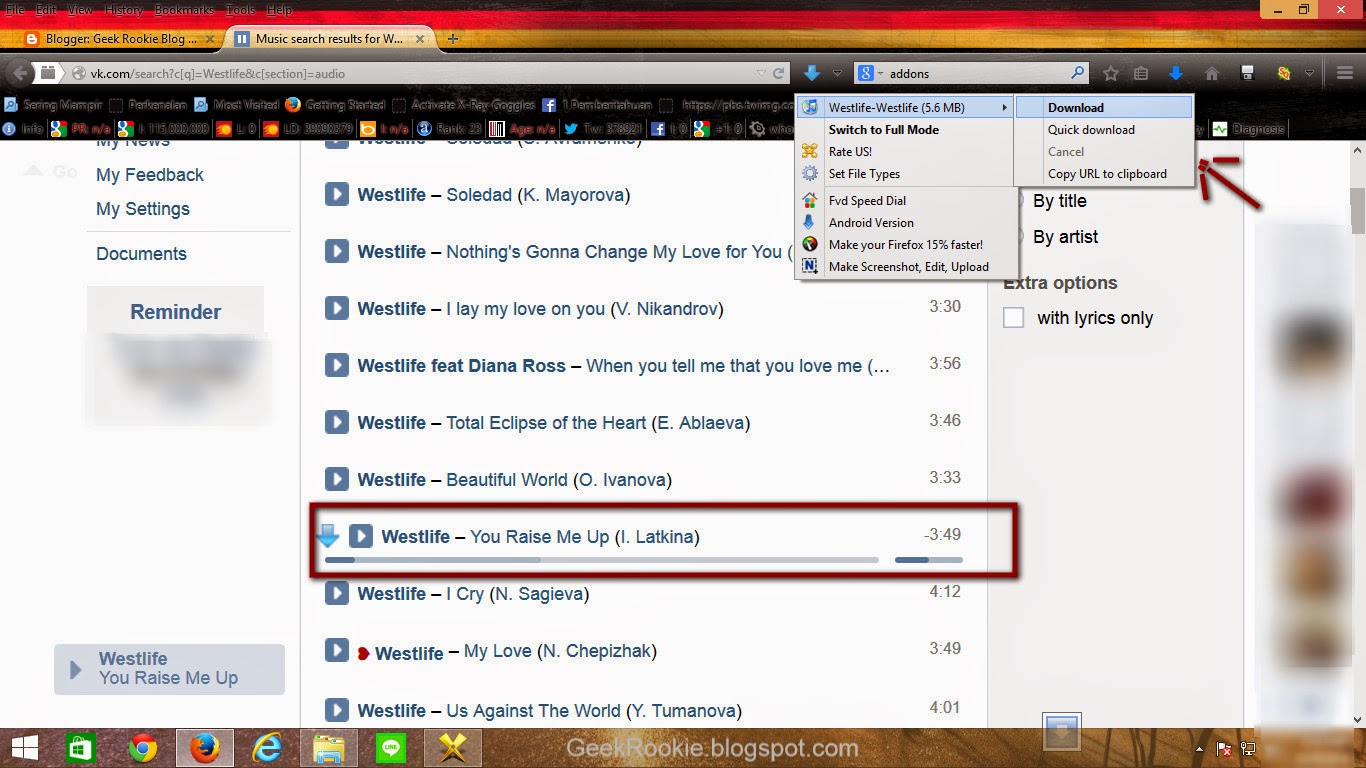Open the File menu

15,10
